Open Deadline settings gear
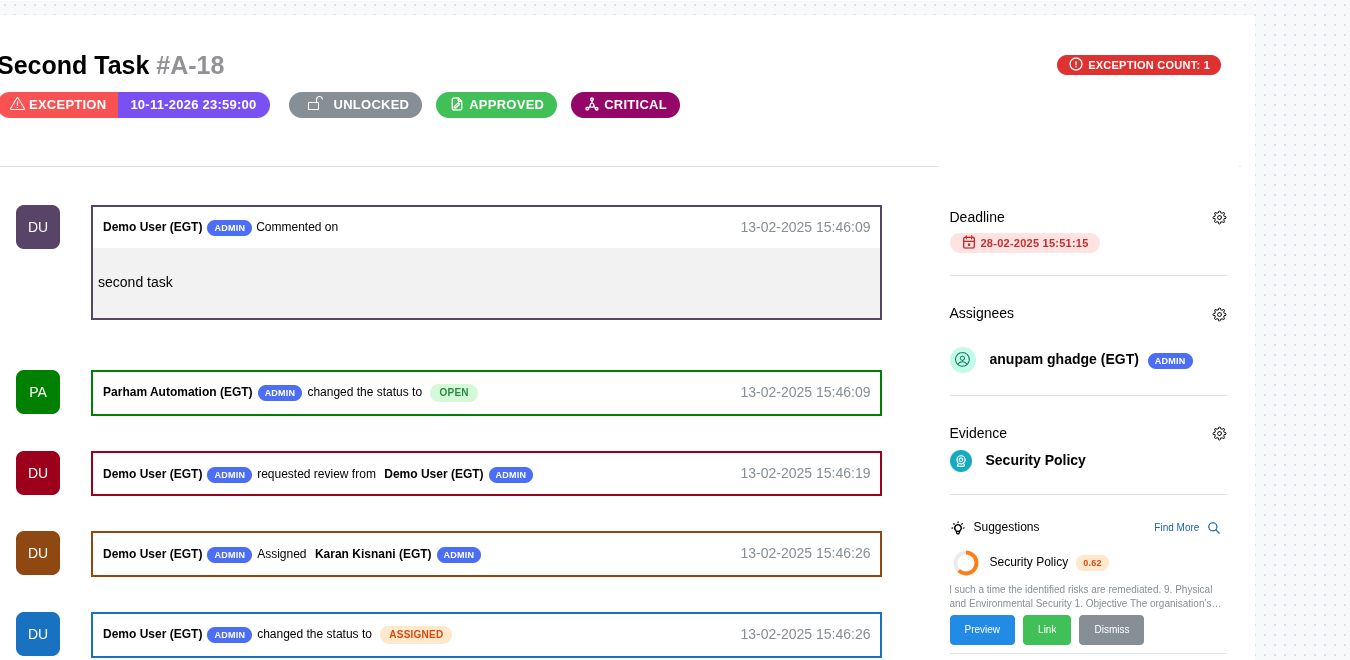The width and height of the screenshot is (1350, 660). (1219, 217)
